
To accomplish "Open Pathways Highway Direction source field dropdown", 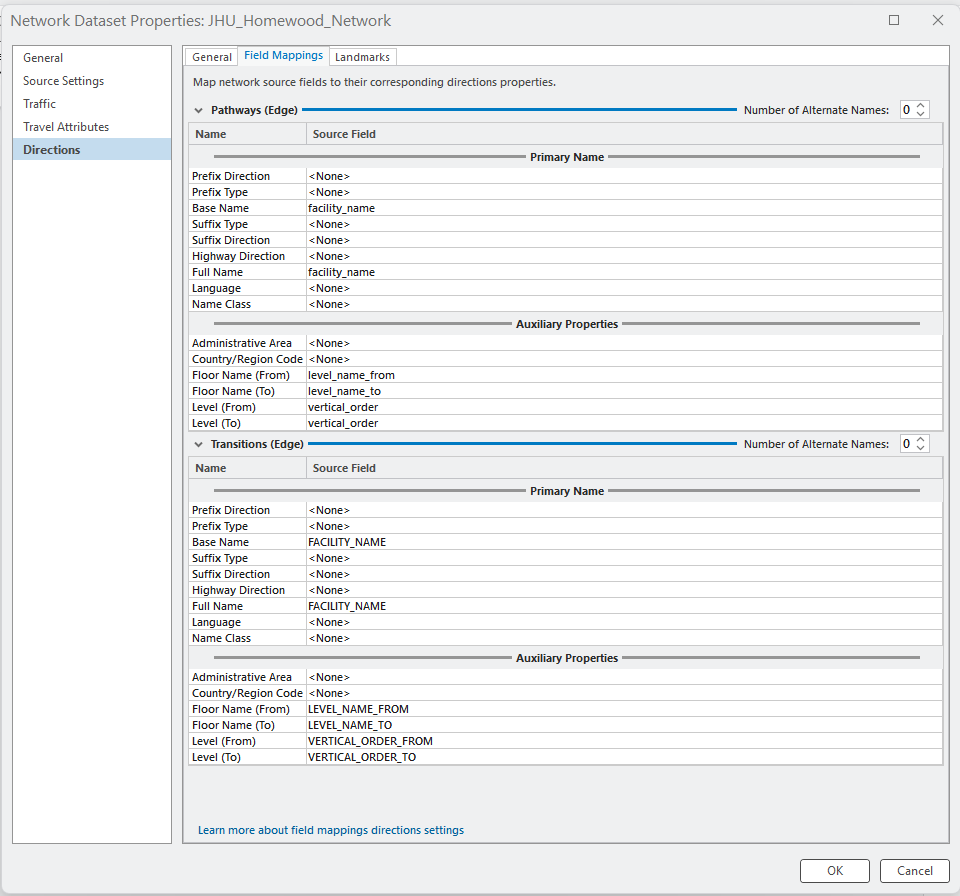I will pyautogui.click(x=624, y=256).
